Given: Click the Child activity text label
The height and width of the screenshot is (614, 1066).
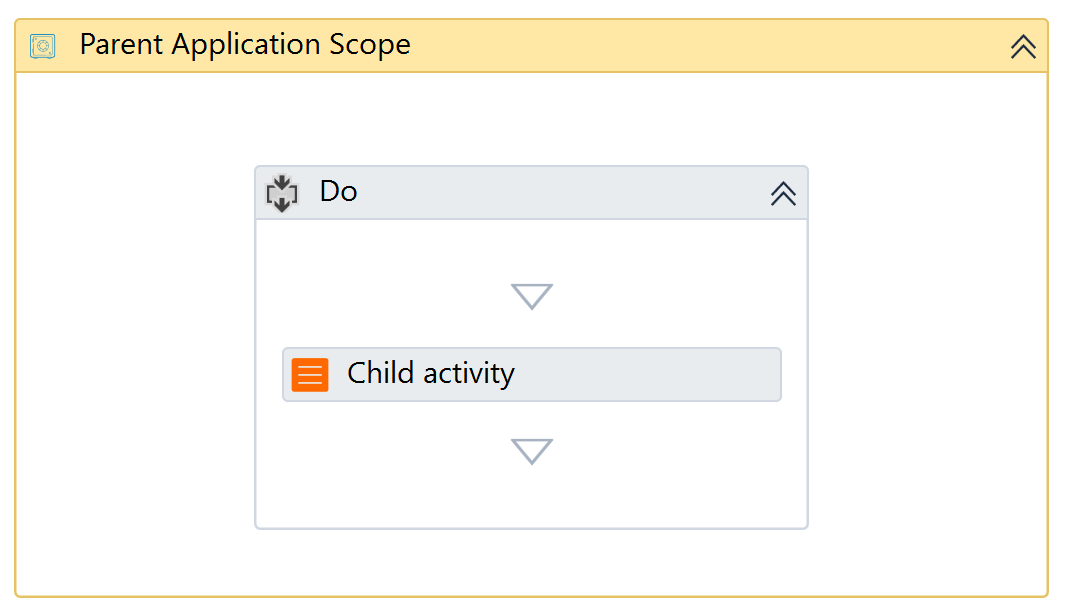Looking at the screenshot, I should click(x=430, y=374).
